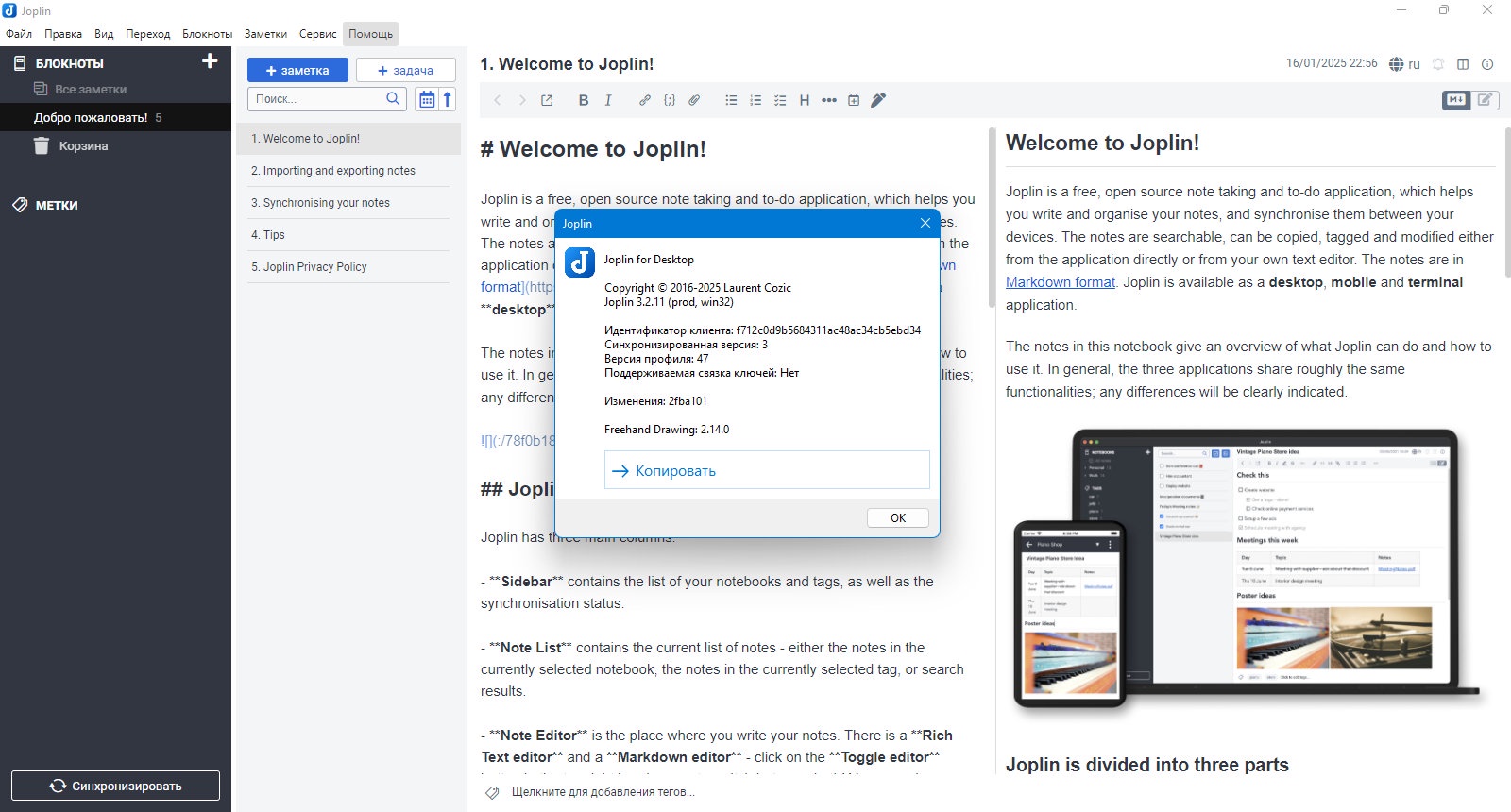Add a new notebook with the plus icon
Screen dimensions: 1511x812
coord(210,61)
